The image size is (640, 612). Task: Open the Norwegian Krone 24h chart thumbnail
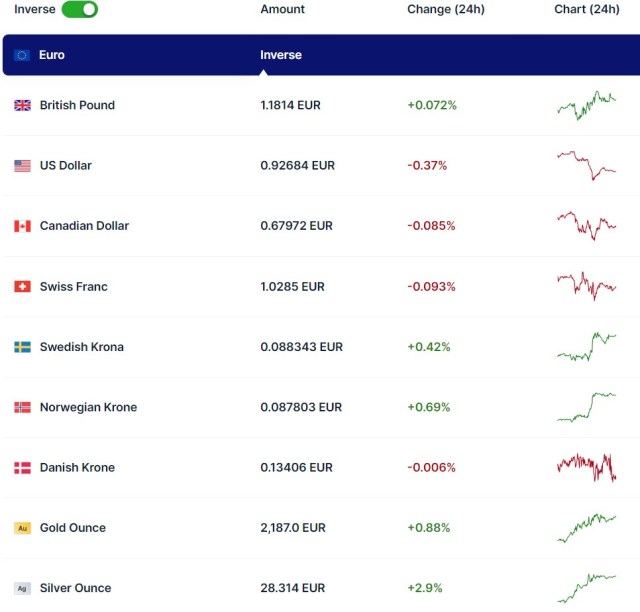tap(586, 406)
